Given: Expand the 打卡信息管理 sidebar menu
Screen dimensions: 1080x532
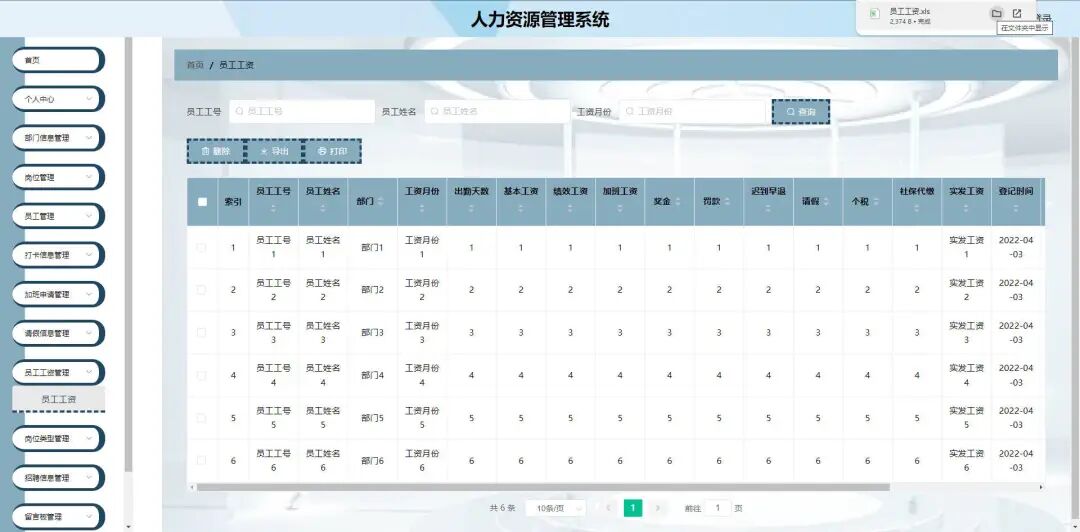Looking at the screenshot, I should click(58, 255).
